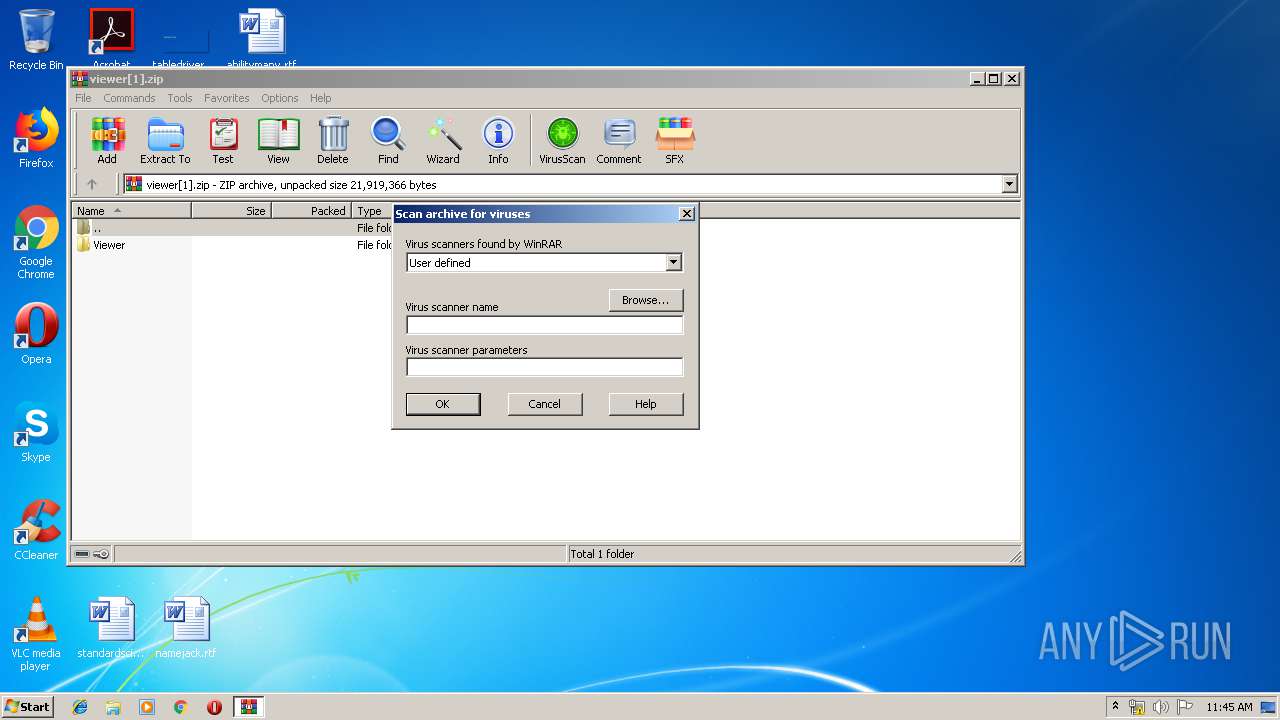Click the Delete trash toolbar icon
The image size is (1280, 720).
pos(333,140)
